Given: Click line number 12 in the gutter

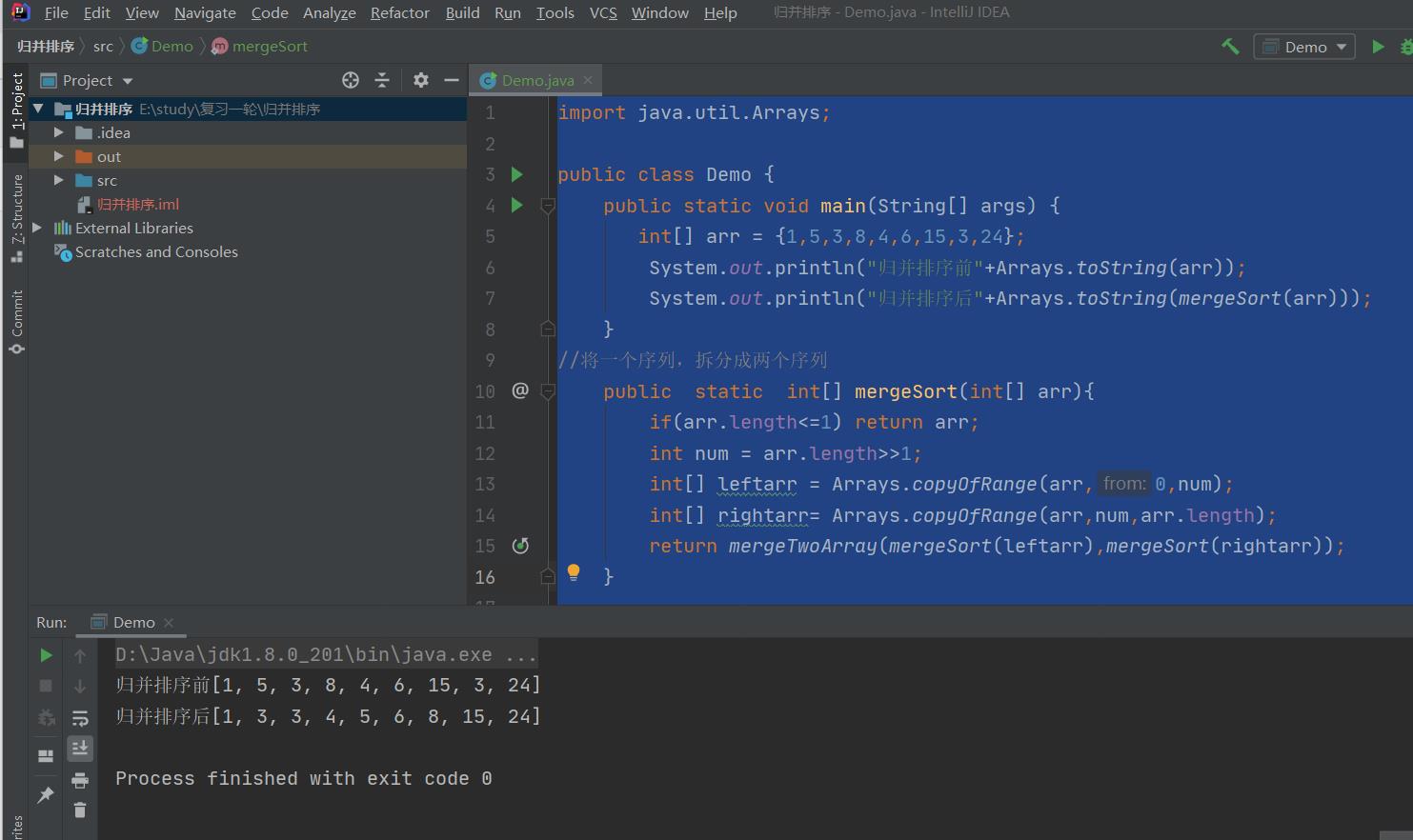Looking at the screenshot, I should tap(485, 453).
